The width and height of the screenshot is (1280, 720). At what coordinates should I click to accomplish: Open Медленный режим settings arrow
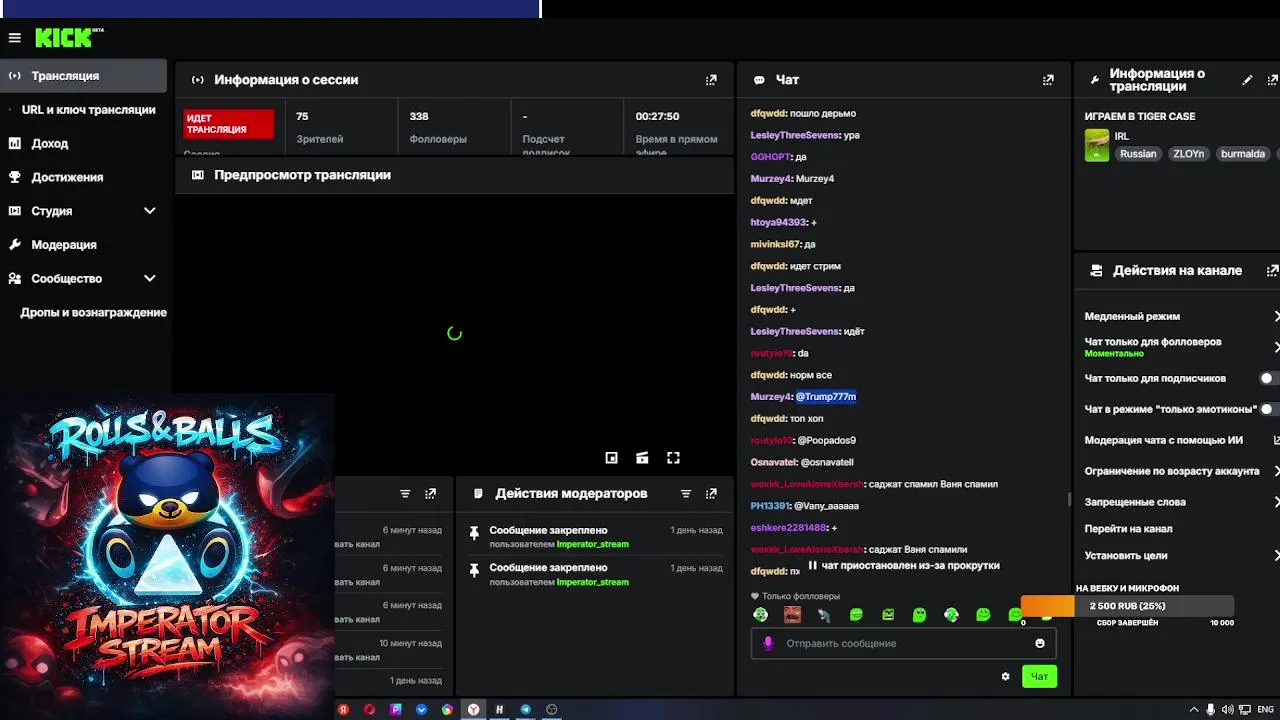click(1276, 316)
